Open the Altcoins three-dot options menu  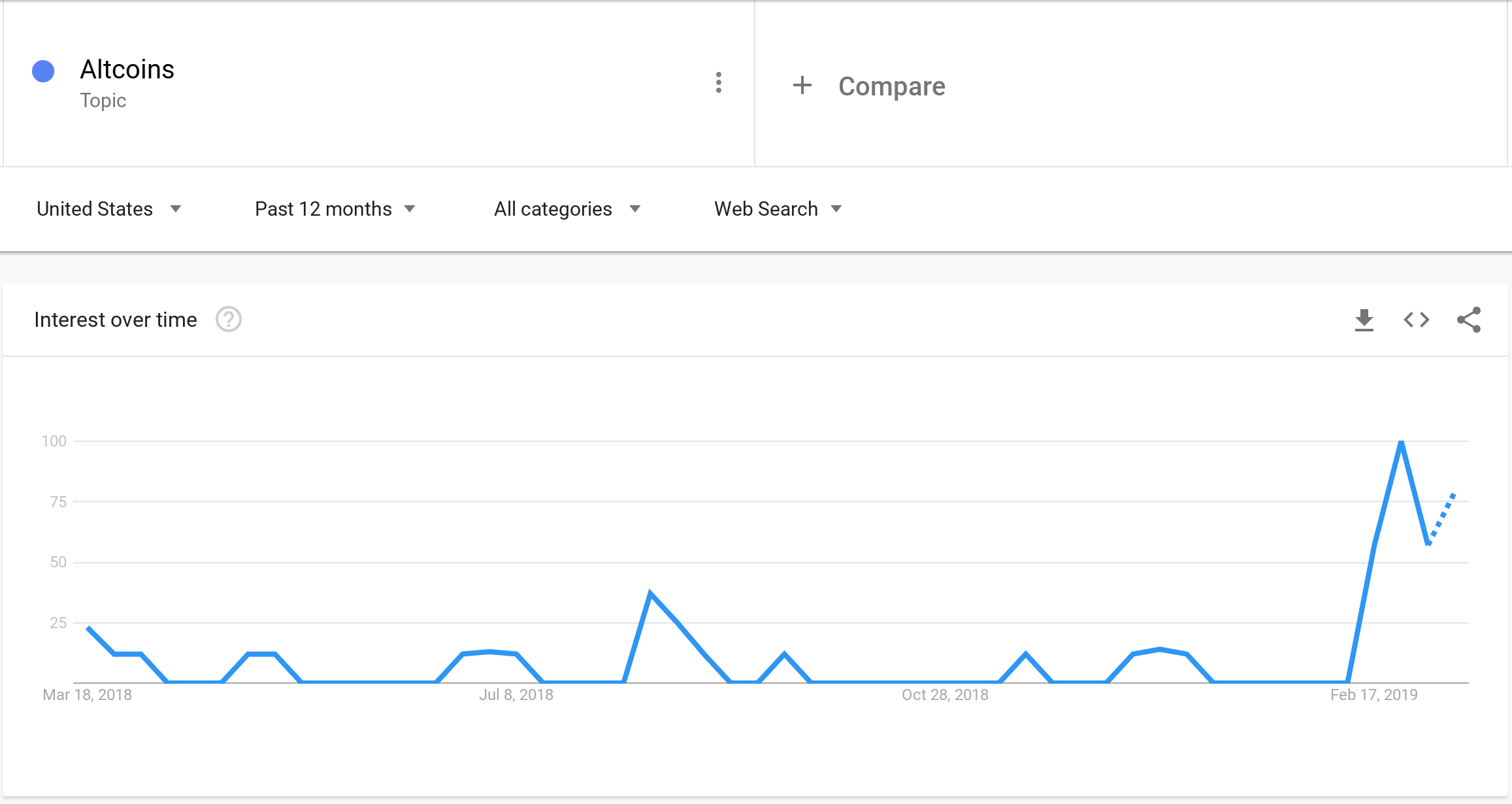(x=719, y=83)
